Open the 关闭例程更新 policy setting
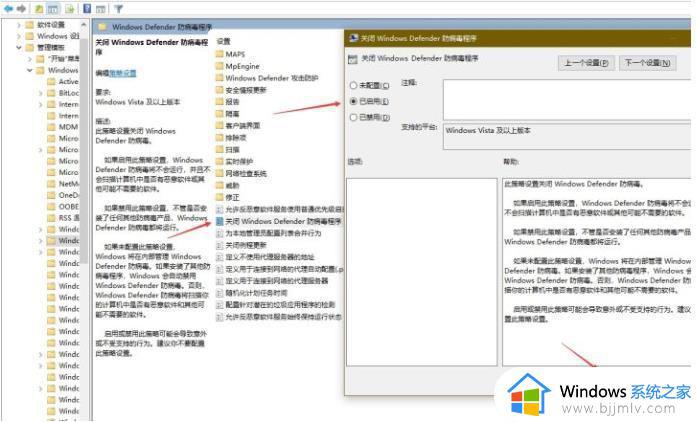 pos(246,244)
